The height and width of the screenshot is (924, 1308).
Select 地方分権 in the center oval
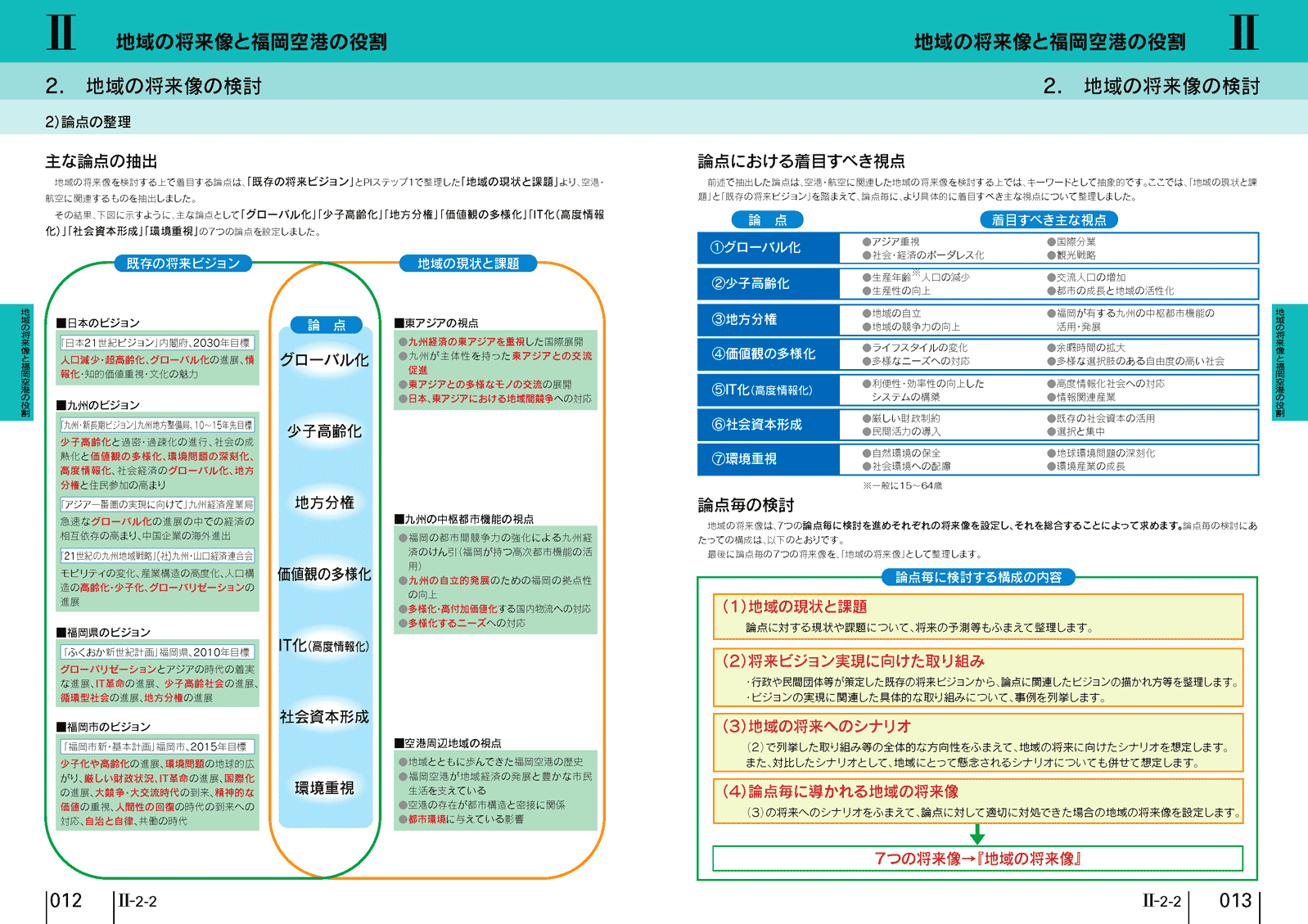click(325, 503)
